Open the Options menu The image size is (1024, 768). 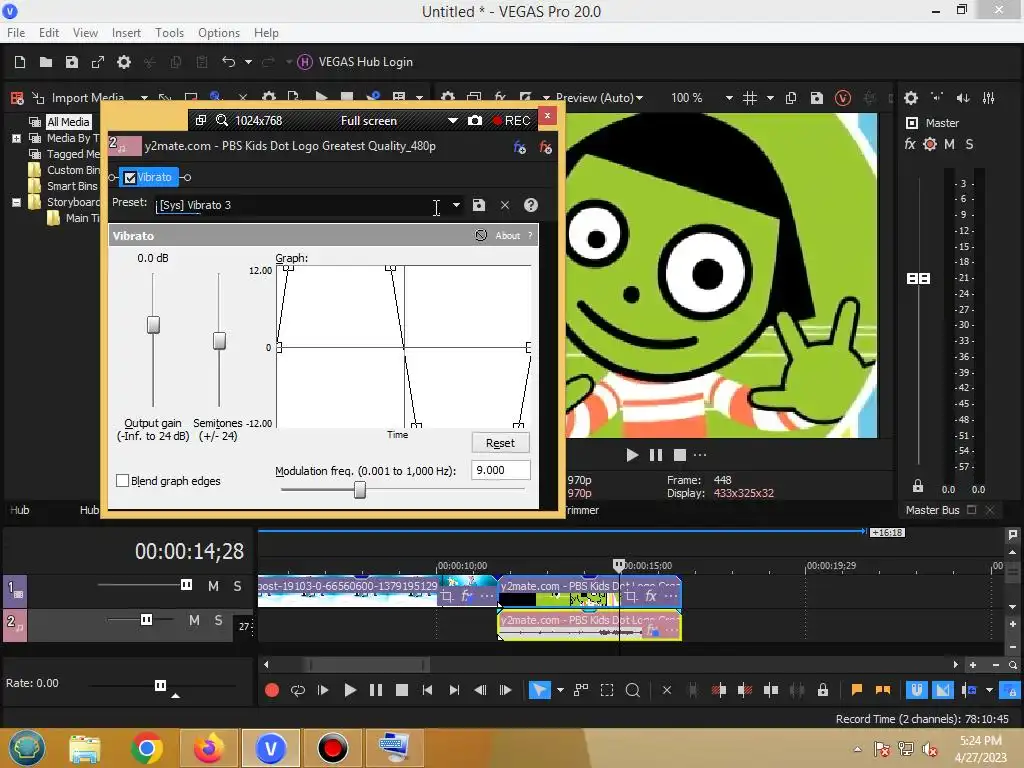(219, 33)
